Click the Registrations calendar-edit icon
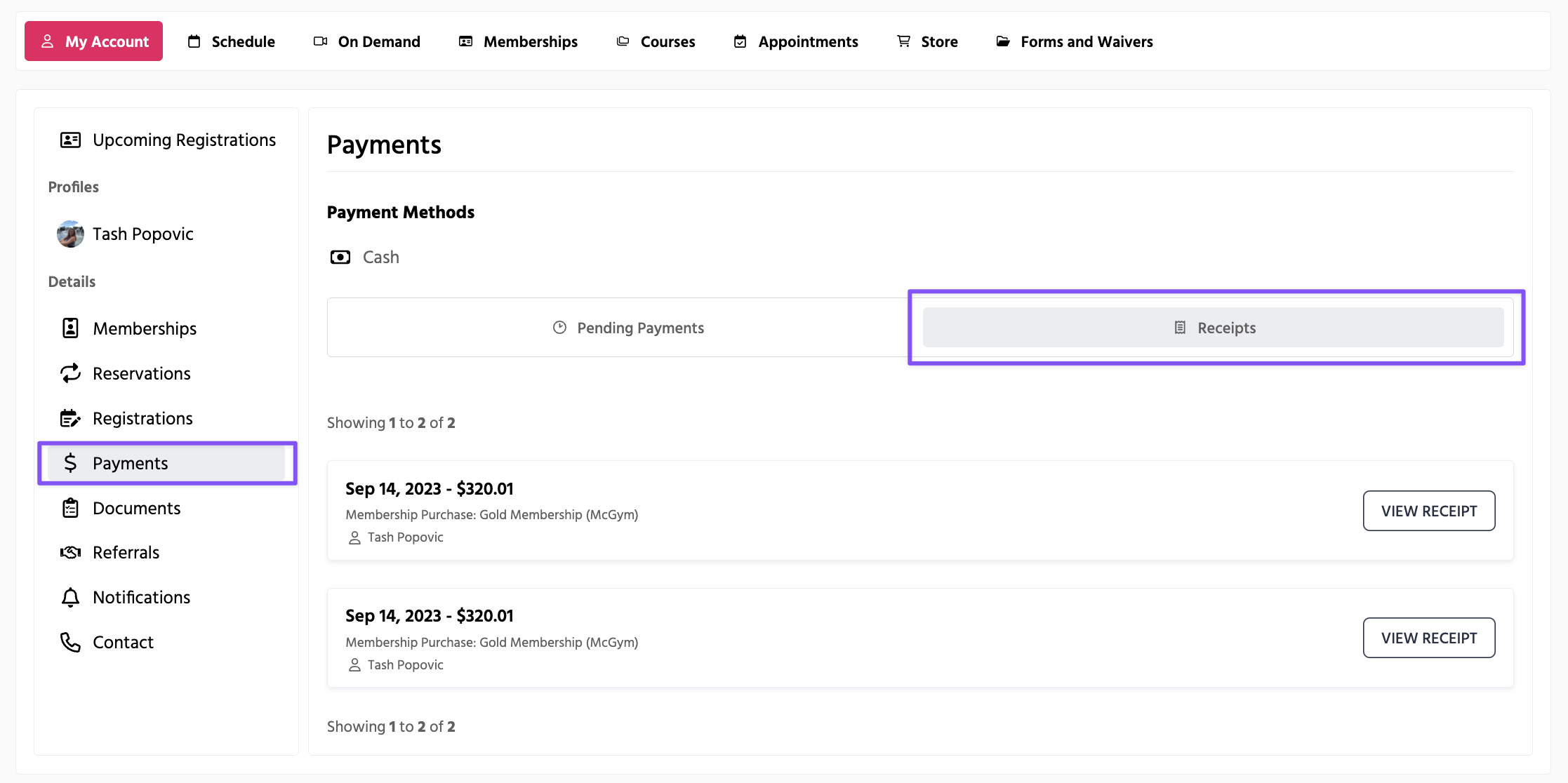The image size is (1568, 783). click(70, 418)
